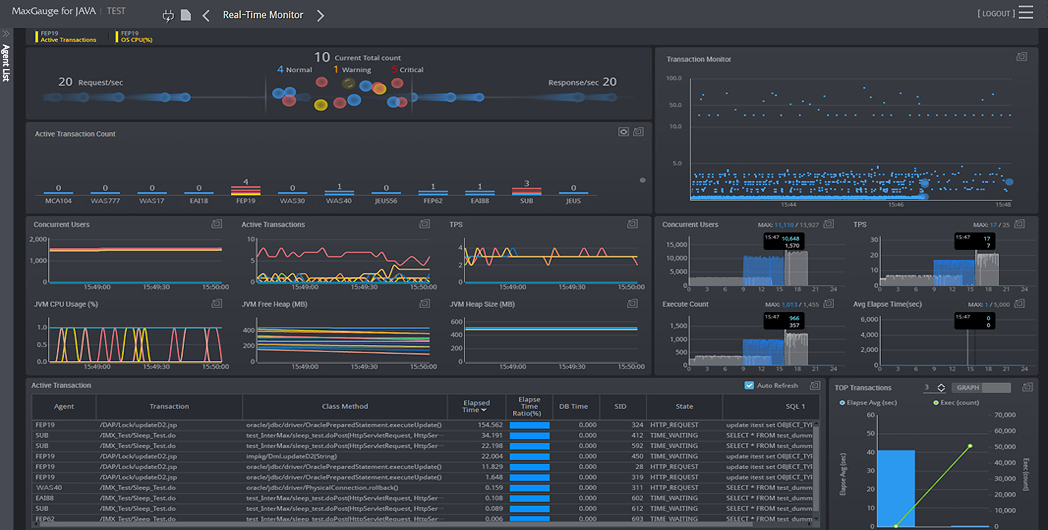Screen dimensions: 1048x530
Task: Maximize the JVM Free Heap chart
Action: (424, 303)
